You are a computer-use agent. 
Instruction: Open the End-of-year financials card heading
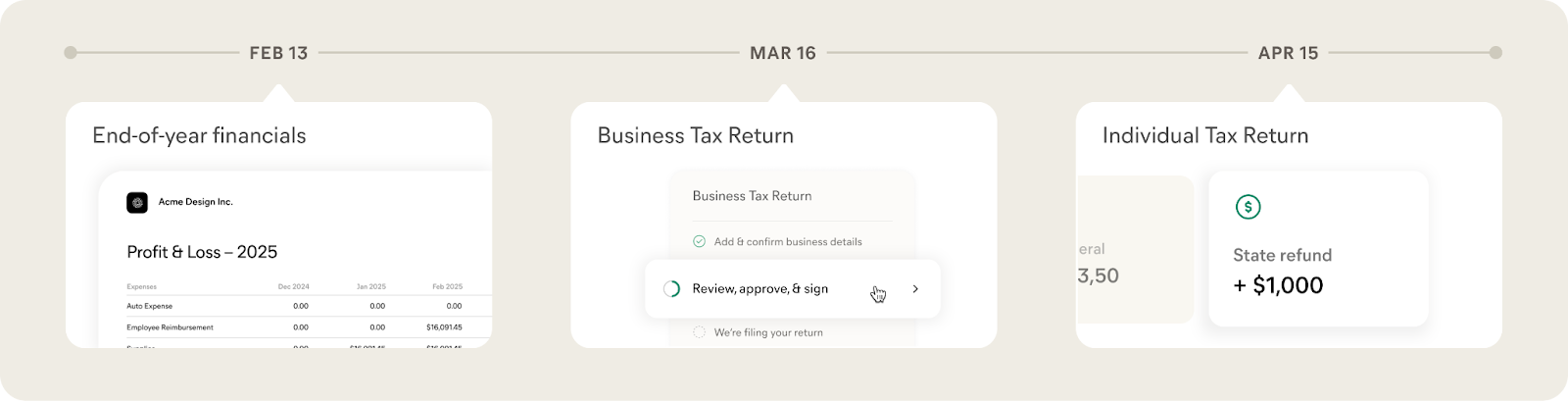pos(199,135)
